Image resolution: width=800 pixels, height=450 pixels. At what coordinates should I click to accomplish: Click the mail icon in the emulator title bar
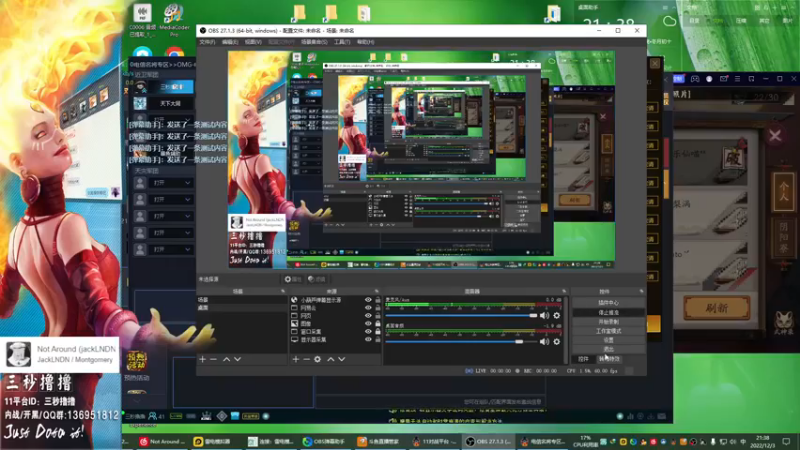723,79
